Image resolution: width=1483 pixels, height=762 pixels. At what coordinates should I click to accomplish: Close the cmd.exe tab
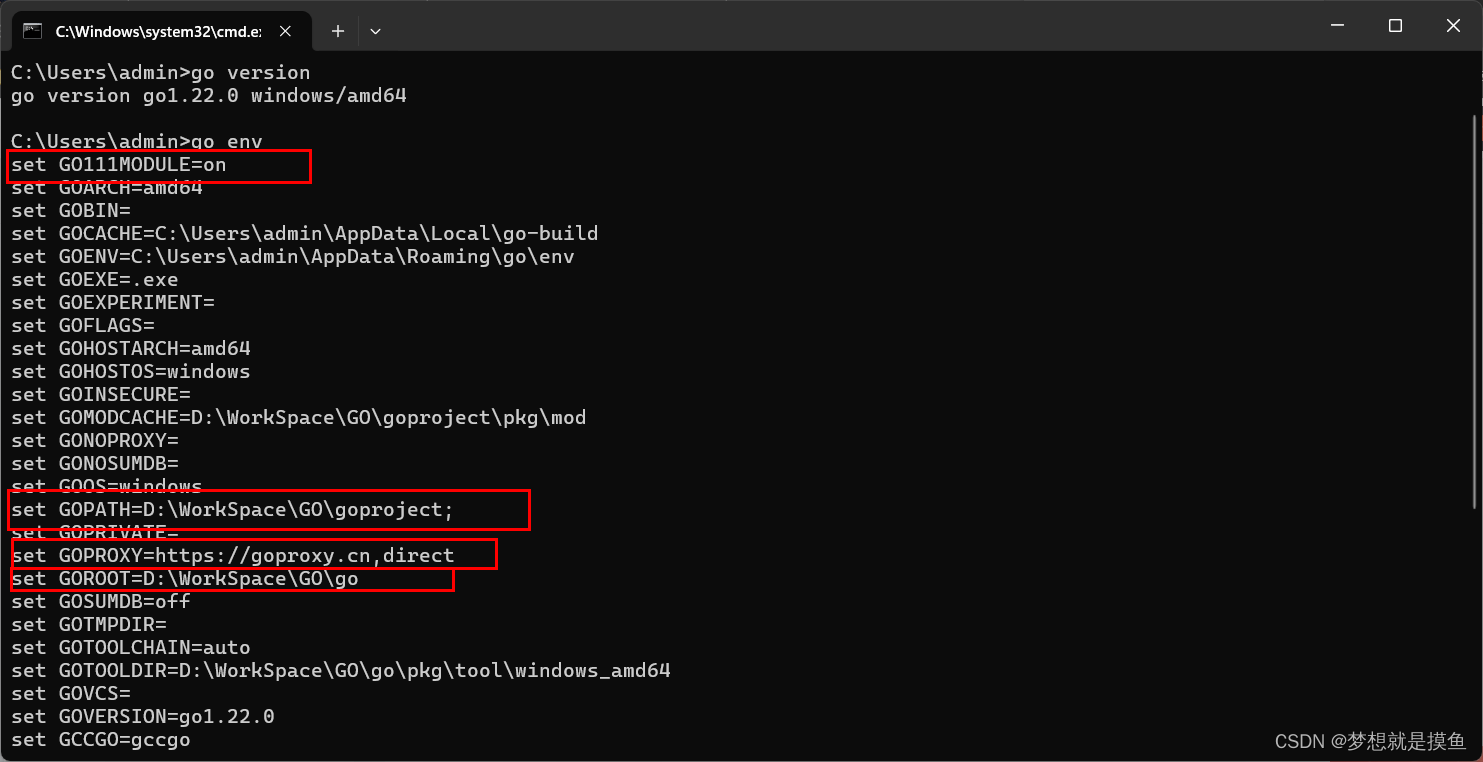coord(285,31)
